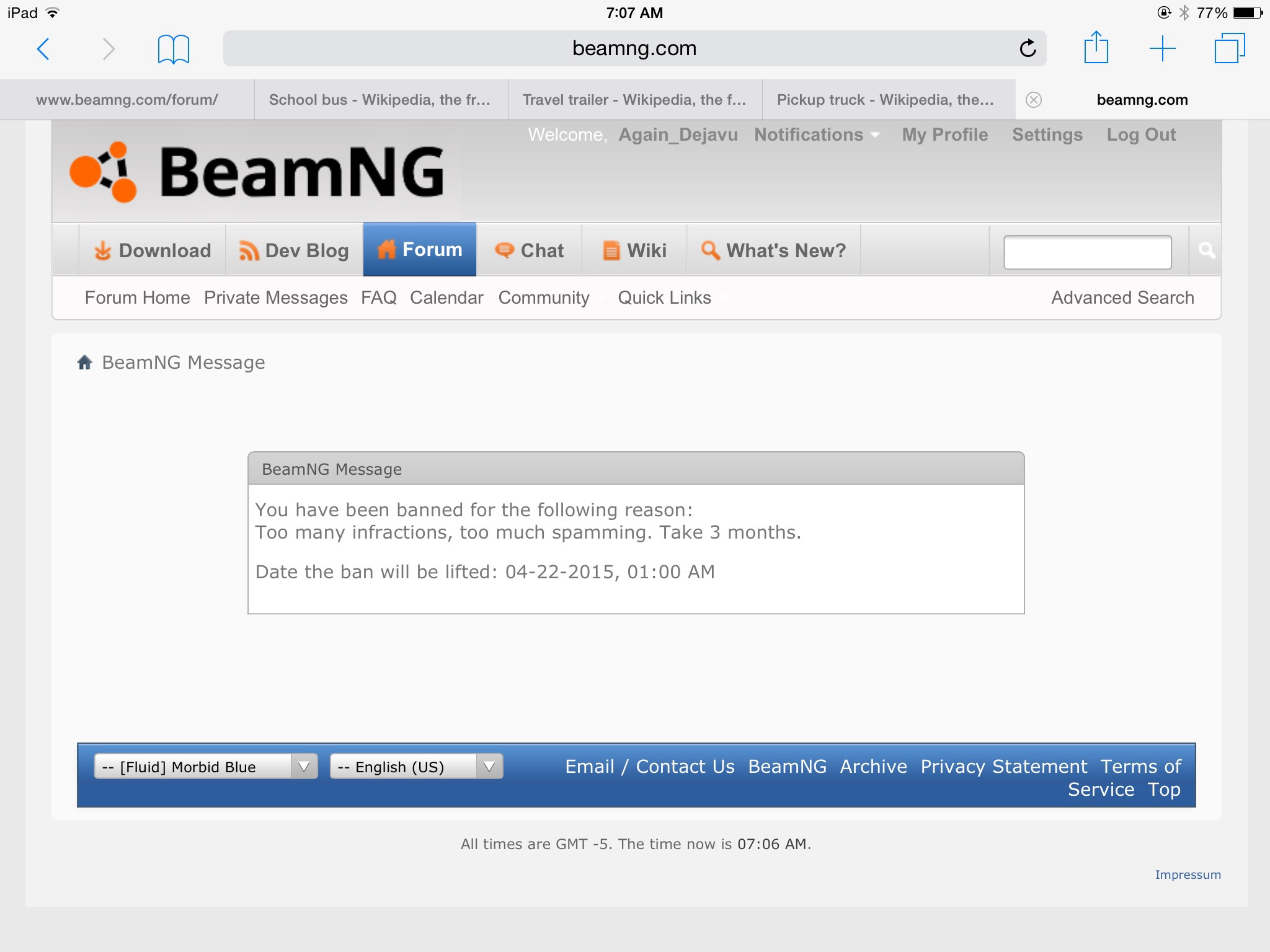Open the Calendar link
The height and width of the screenshot is (952, 1270).
[446, 297]
